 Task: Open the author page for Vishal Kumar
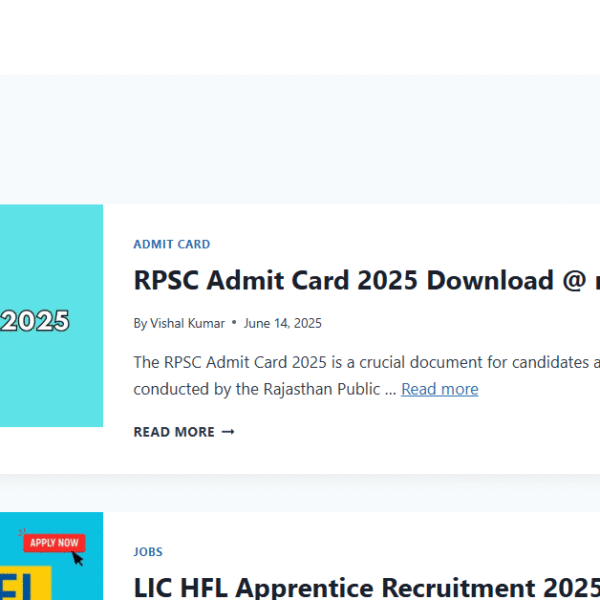coord(188,323)
